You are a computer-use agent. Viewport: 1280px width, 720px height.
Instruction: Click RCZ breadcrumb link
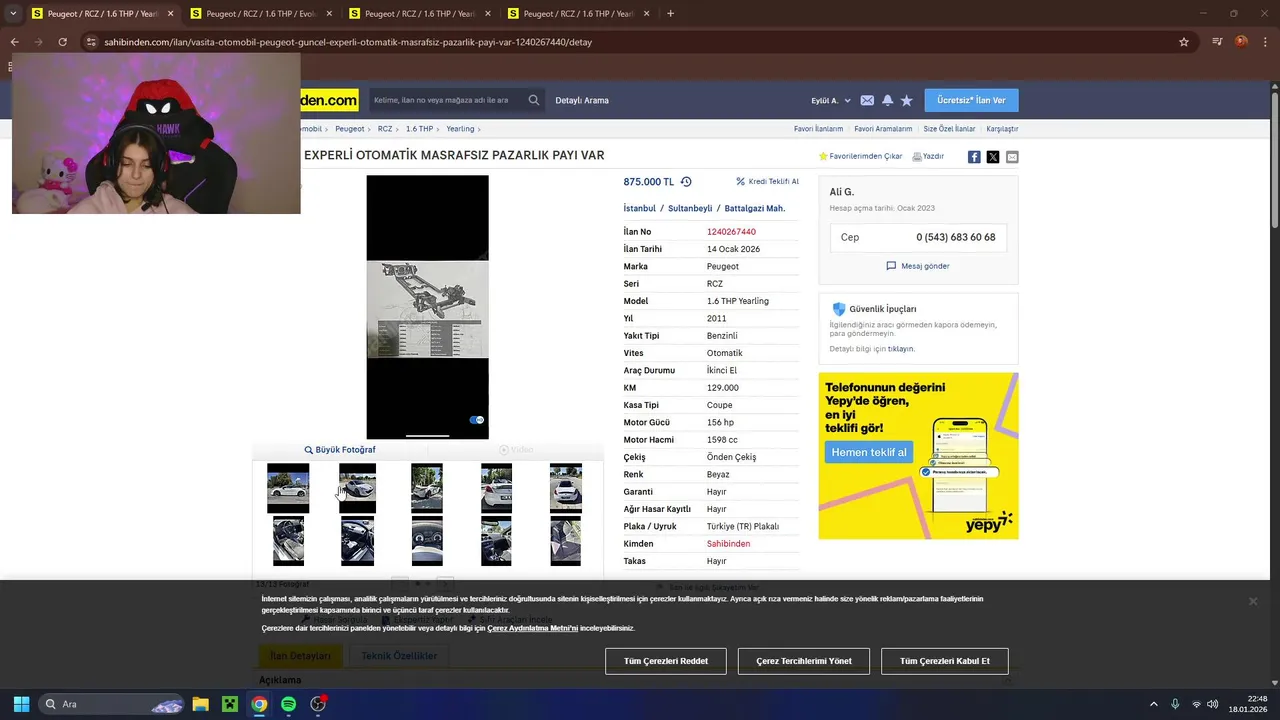(x=385, y=129)
